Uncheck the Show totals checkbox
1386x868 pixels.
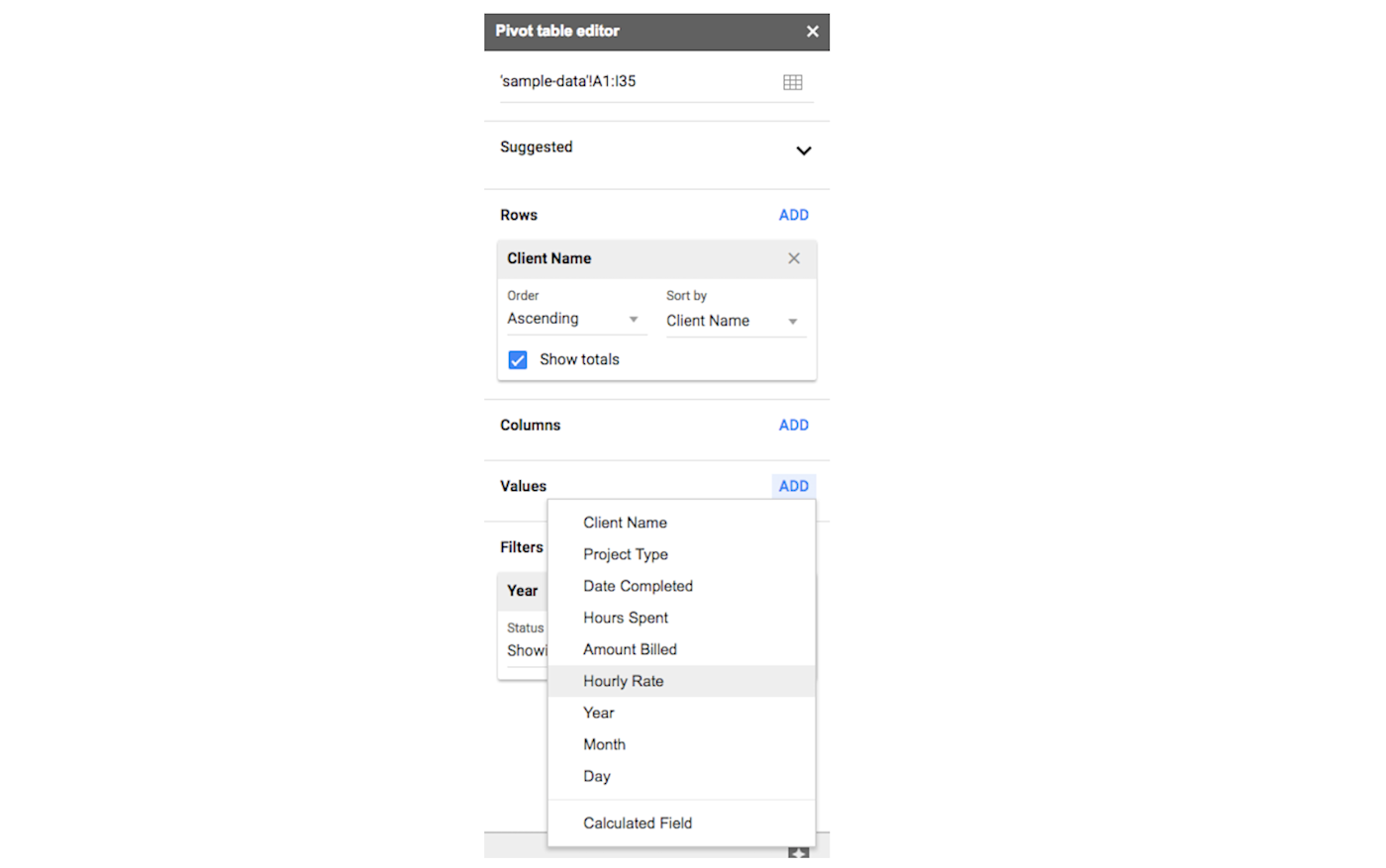pos(518,359)
